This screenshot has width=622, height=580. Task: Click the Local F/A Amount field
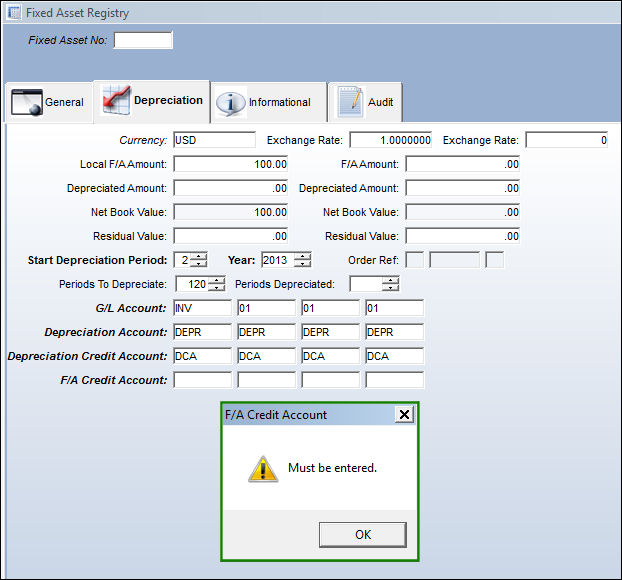(x=230, y=164)
